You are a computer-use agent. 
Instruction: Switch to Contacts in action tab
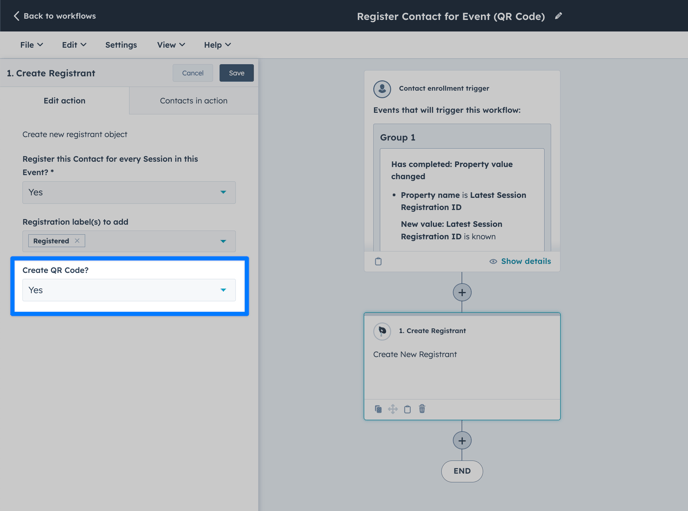click(193, 101)
